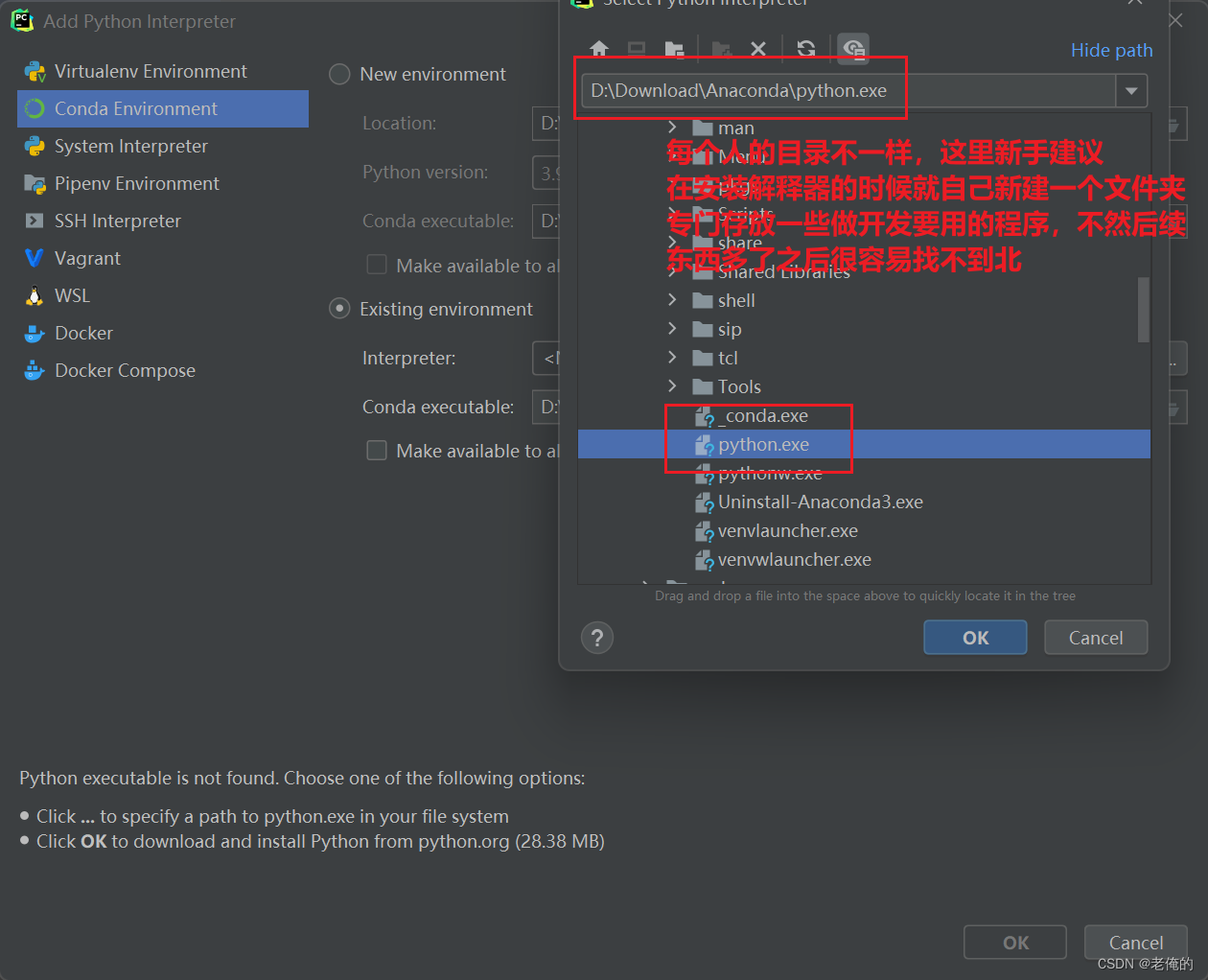This screenshot has height=980, width=1208.
Task: Expand the man folder chevron
Action: pos(672,128)
